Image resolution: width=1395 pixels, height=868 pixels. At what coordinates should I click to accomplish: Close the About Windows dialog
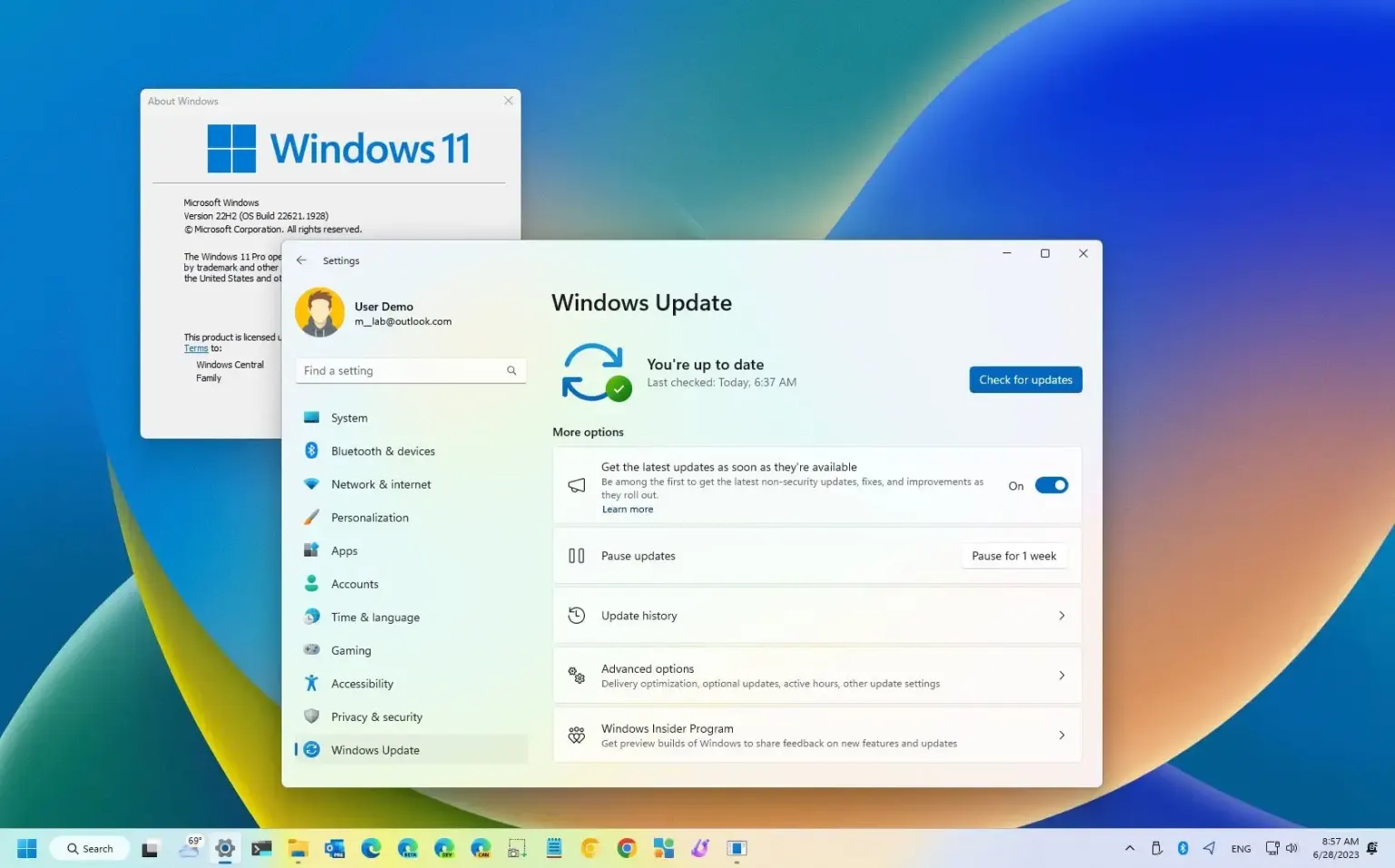(x=509, y=101)
